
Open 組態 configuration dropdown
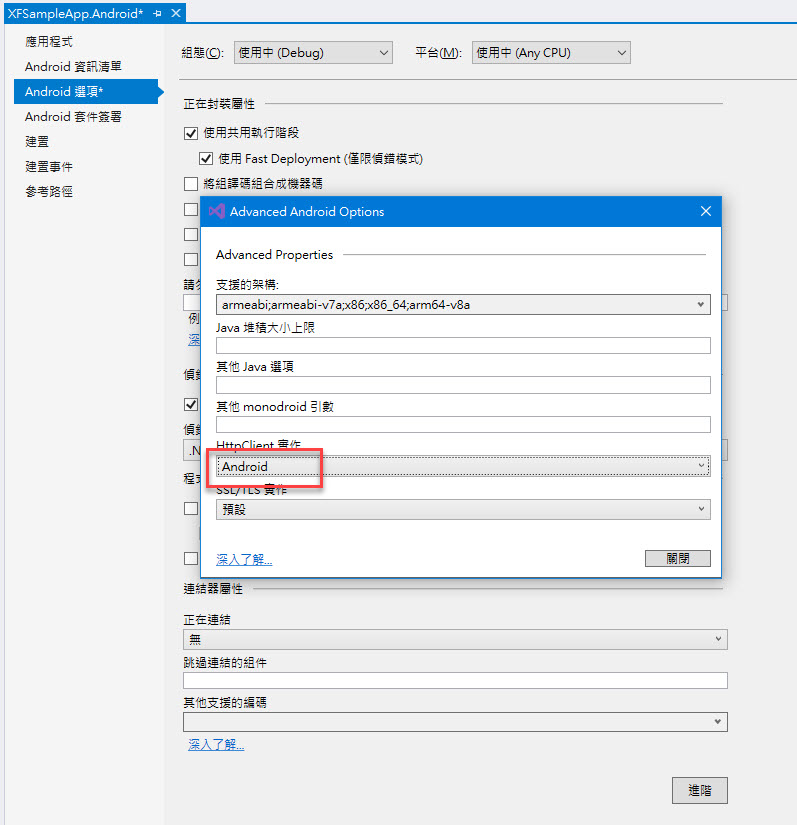pyautogui.click(x=313, y=53)
